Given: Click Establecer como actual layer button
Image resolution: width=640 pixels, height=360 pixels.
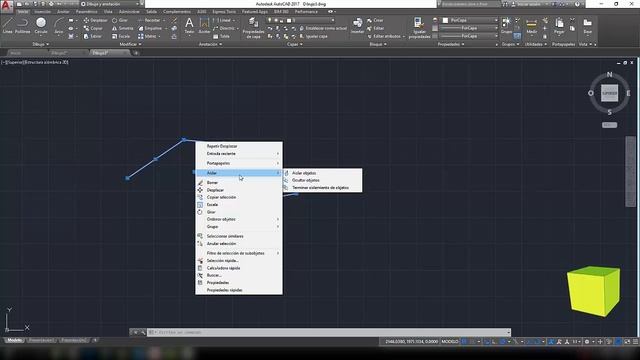Looking at the screenshot, I should [x=323, y=28].
